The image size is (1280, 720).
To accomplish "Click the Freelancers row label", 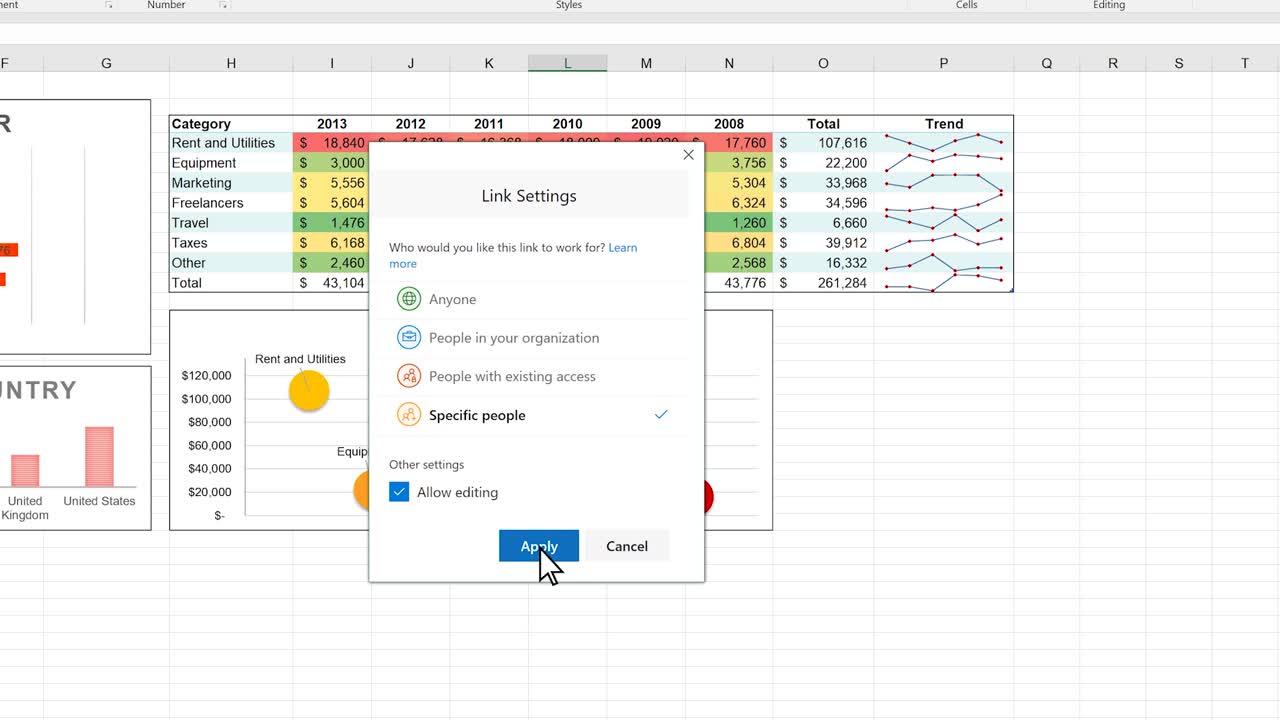I will [231, 203].
